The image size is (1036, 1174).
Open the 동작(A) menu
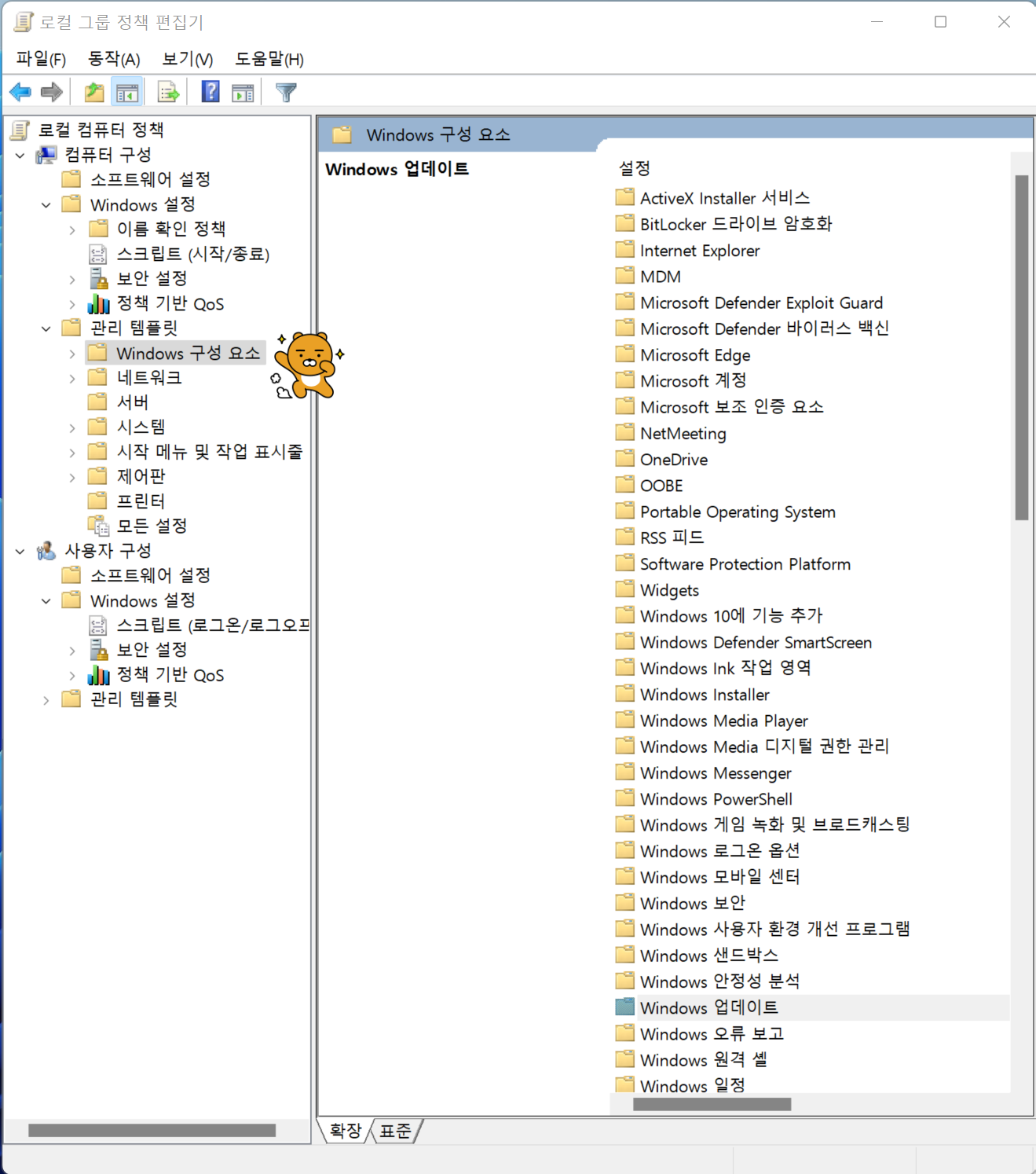[114, 59]
